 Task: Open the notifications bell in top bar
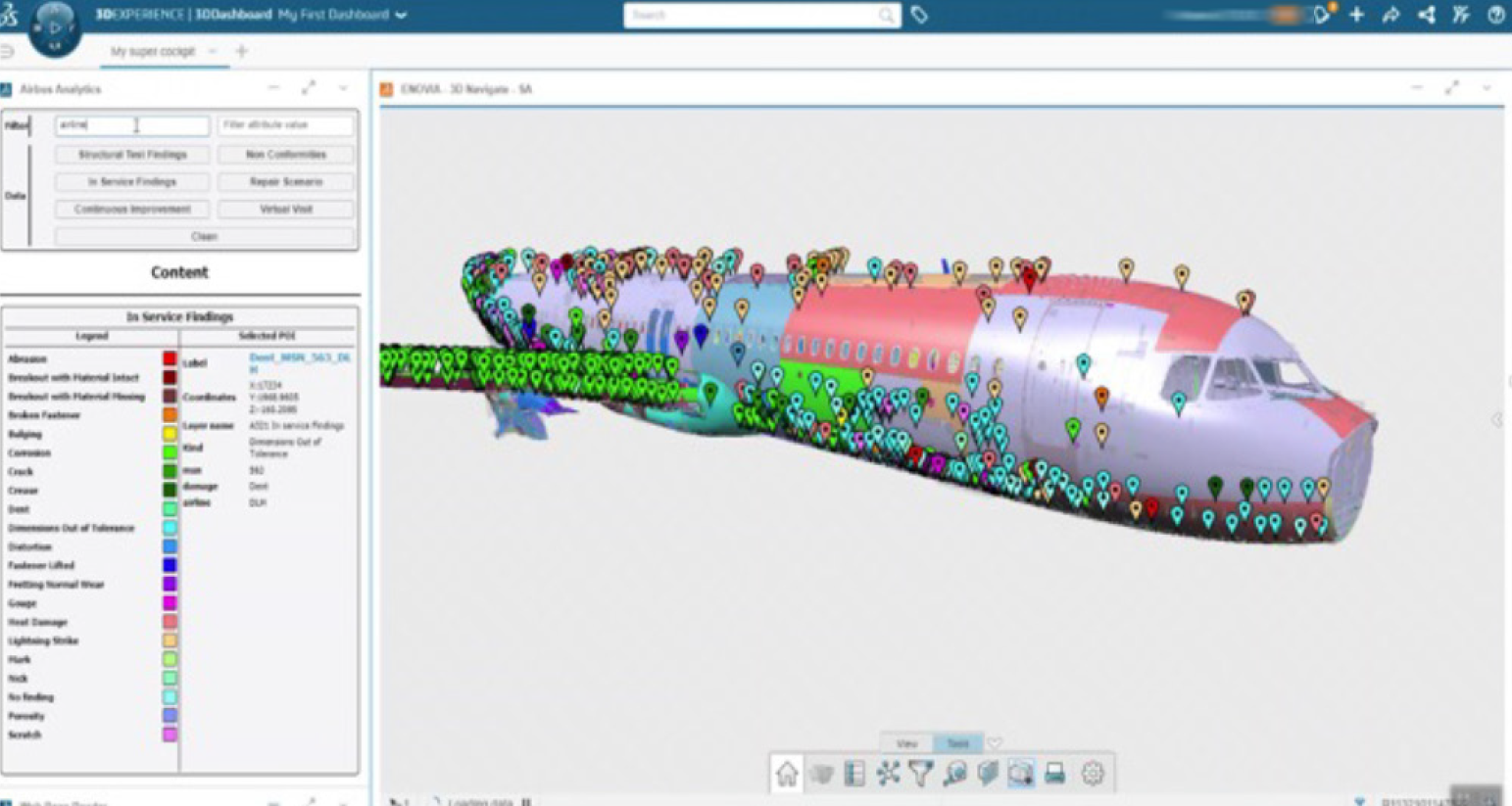click(x=1323, y=15)
